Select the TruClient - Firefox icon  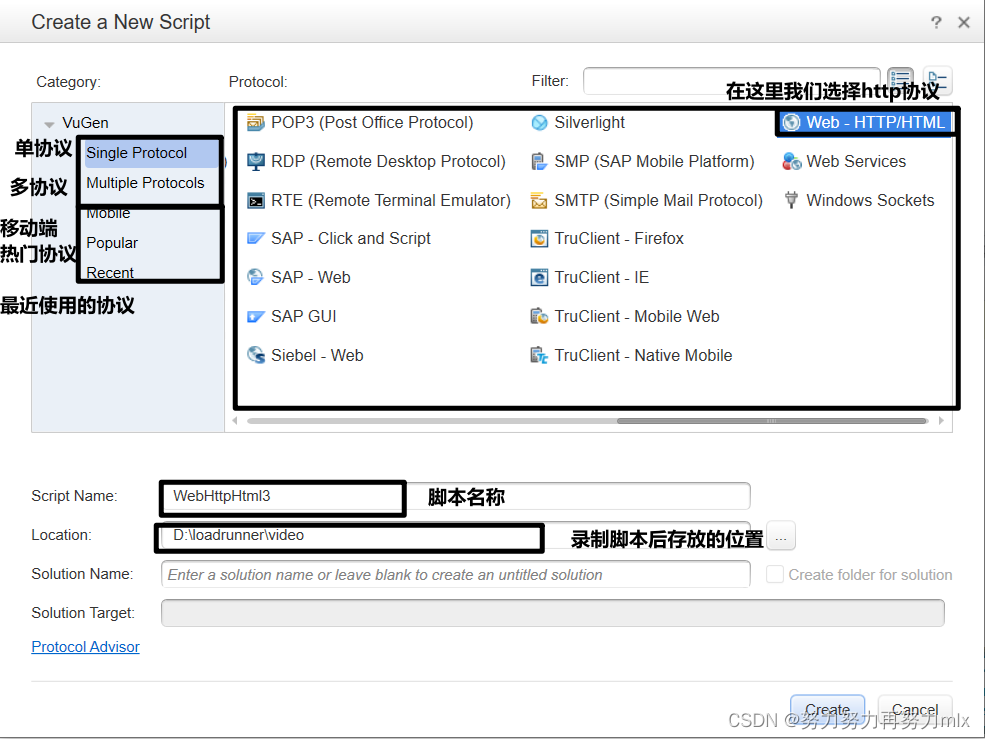(x=540, y=239)
